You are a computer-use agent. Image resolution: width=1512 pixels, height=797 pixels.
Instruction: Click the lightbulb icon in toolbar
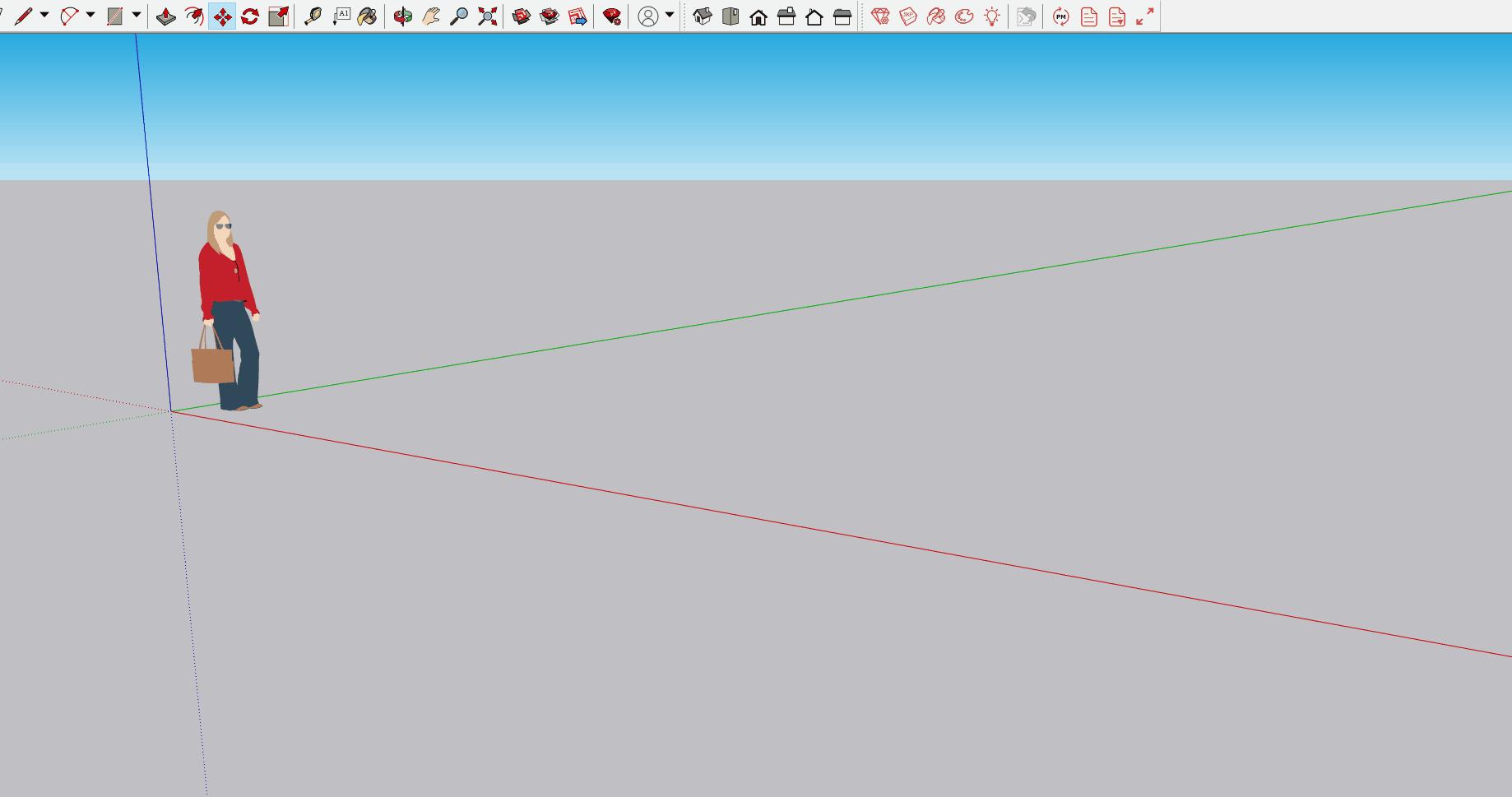pyautogui.click(x=992, y=16)
